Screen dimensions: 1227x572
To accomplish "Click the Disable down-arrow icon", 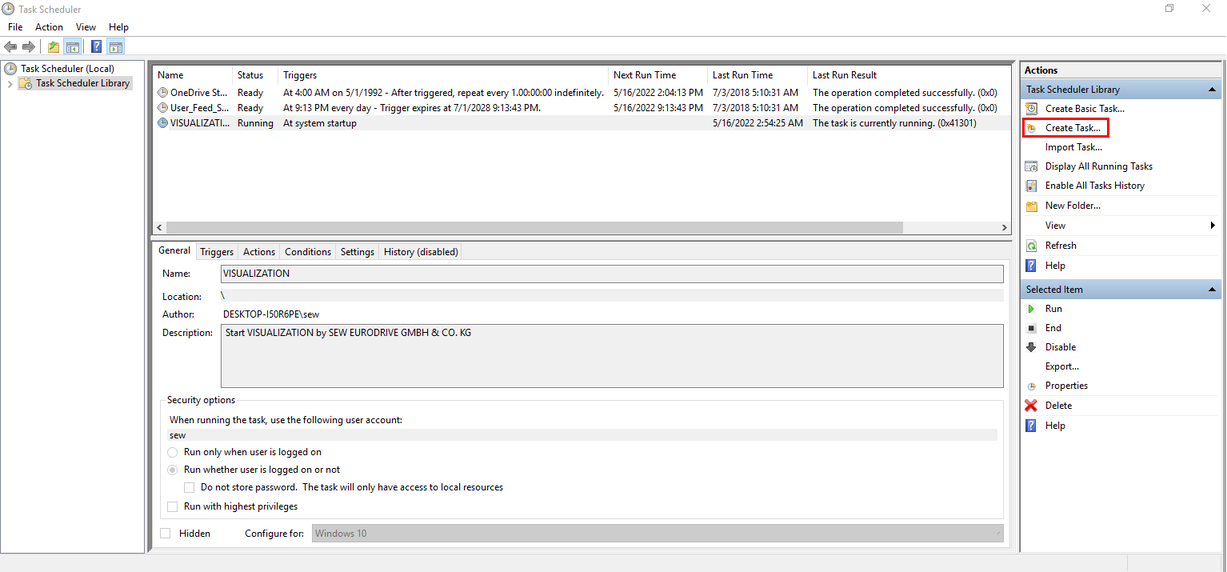I will (1032, 347).
